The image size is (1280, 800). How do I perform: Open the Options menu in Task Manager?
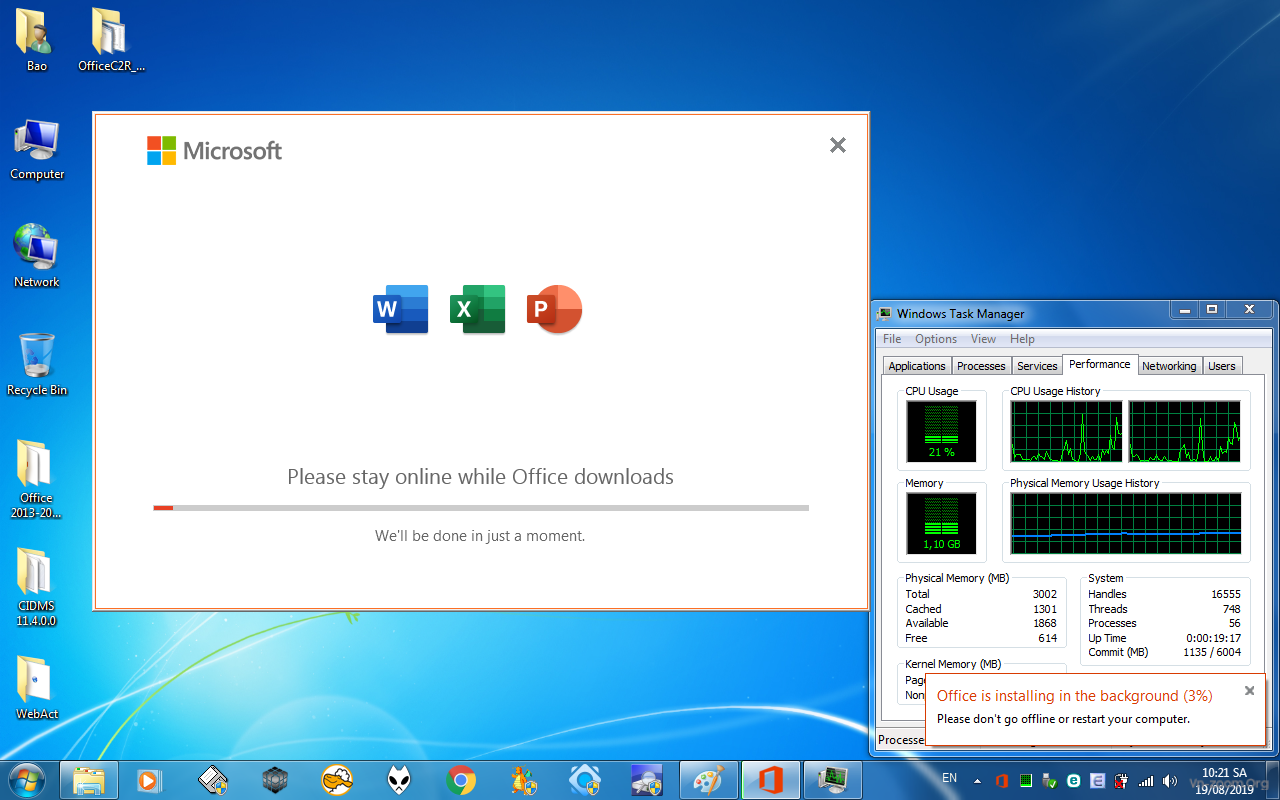[936, 339]
